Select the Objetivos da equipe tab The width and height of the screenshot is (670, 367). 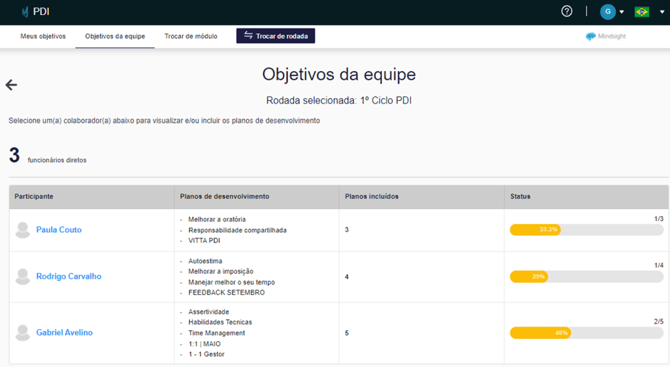coord(115,36)
